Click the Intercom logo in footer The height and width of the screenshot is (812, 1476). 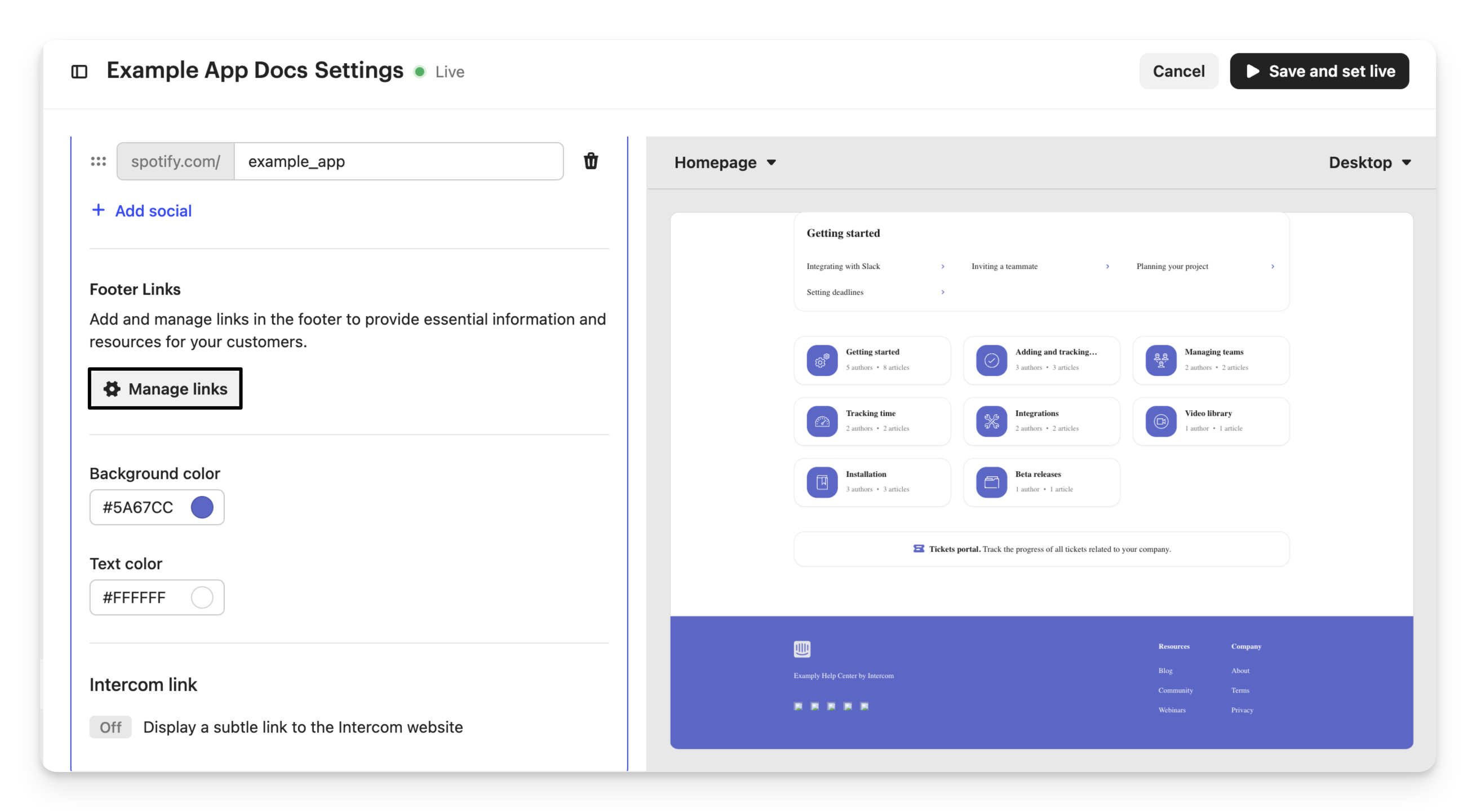[x=801, y=649]
